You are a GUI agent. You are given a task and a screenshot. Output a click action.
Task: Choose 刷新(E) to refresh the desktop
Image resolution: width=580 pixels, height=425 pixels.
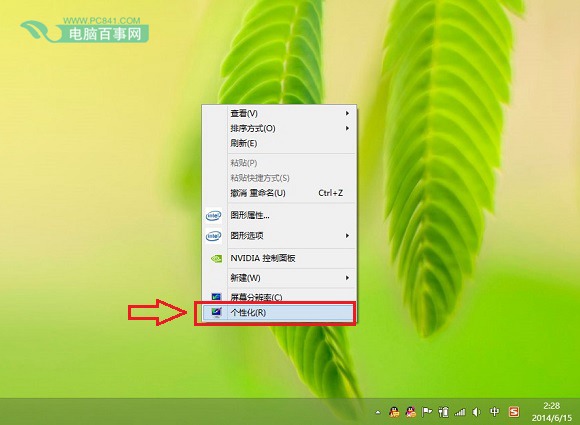(279, 143)
